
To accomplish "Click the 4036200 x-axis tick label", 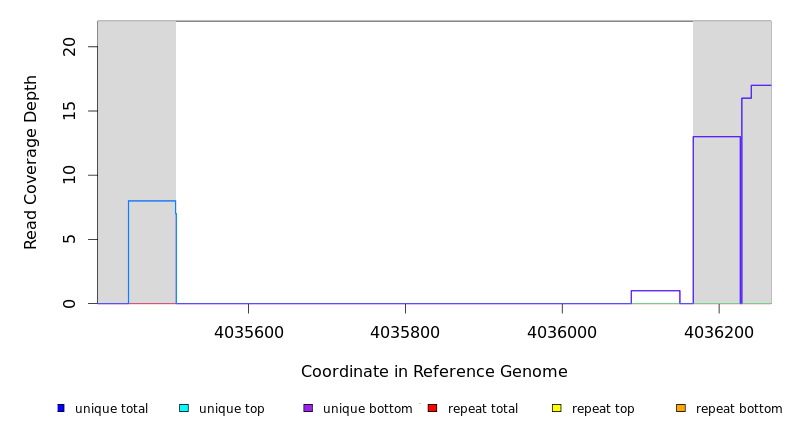I will [x=719, y=331].
